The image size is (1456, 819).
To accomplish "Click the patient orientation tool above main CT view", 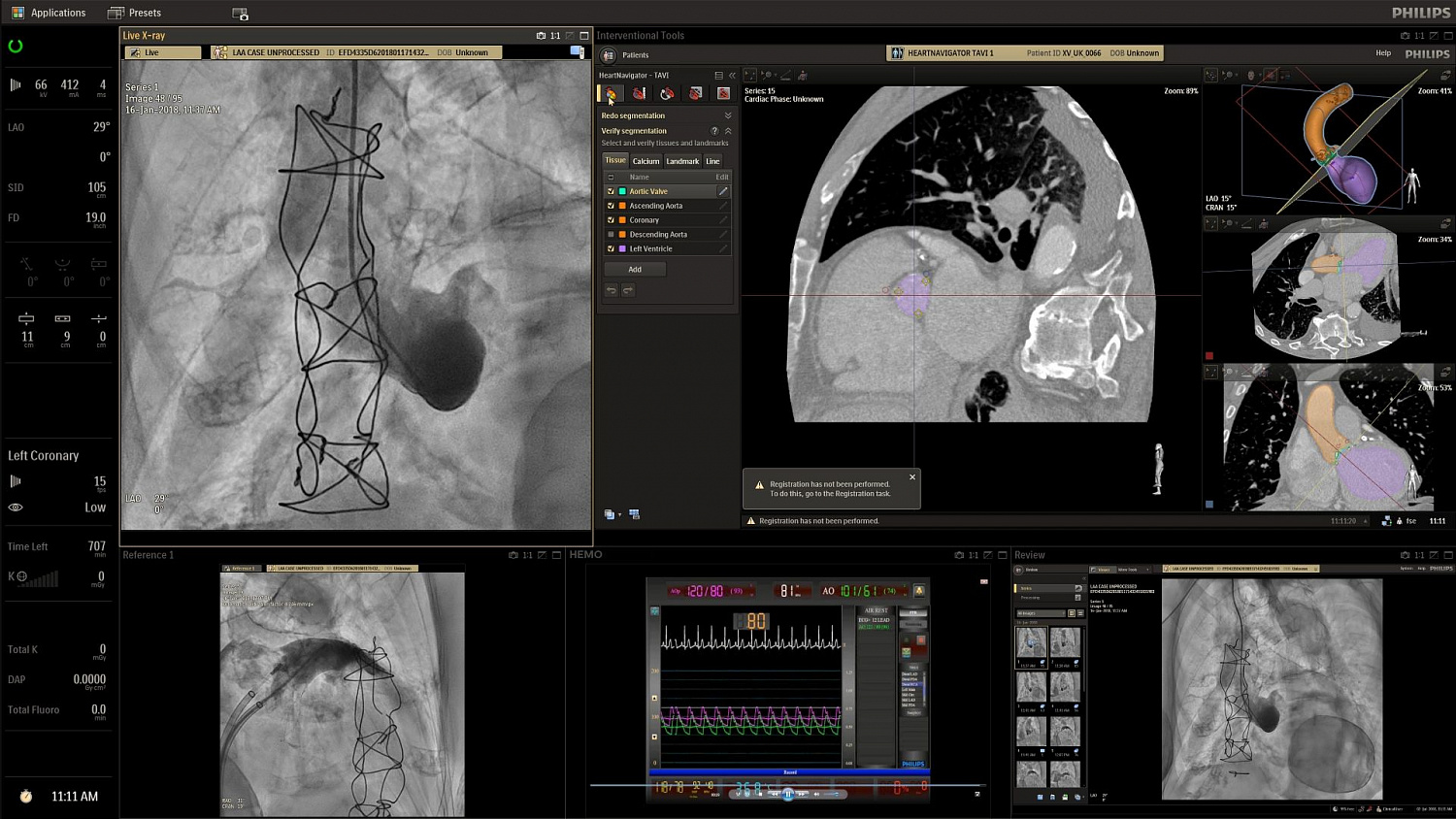I will pyautogui.click(x=803, y=75).
